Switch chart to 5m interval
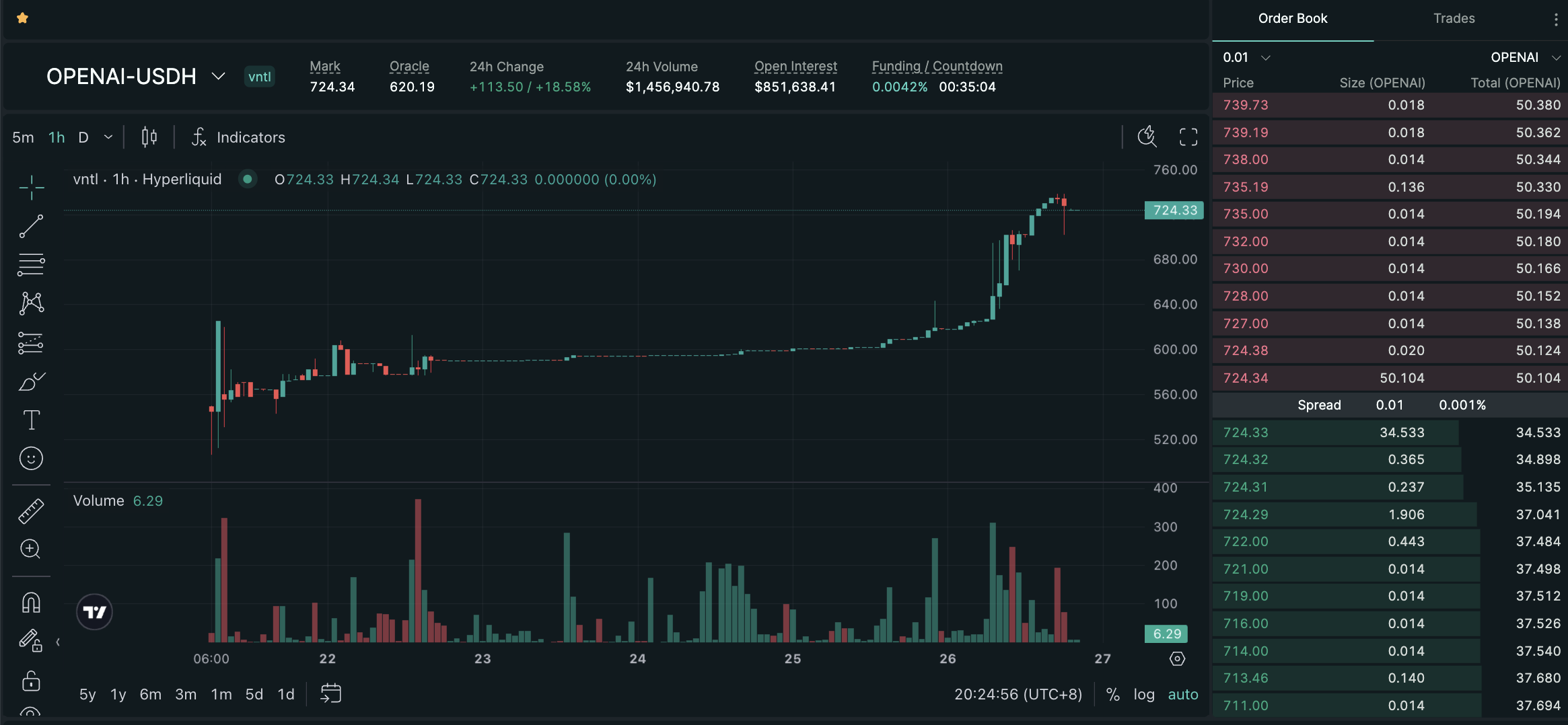Viewport: 1568px width, 725px height. (x=23, y=138)
